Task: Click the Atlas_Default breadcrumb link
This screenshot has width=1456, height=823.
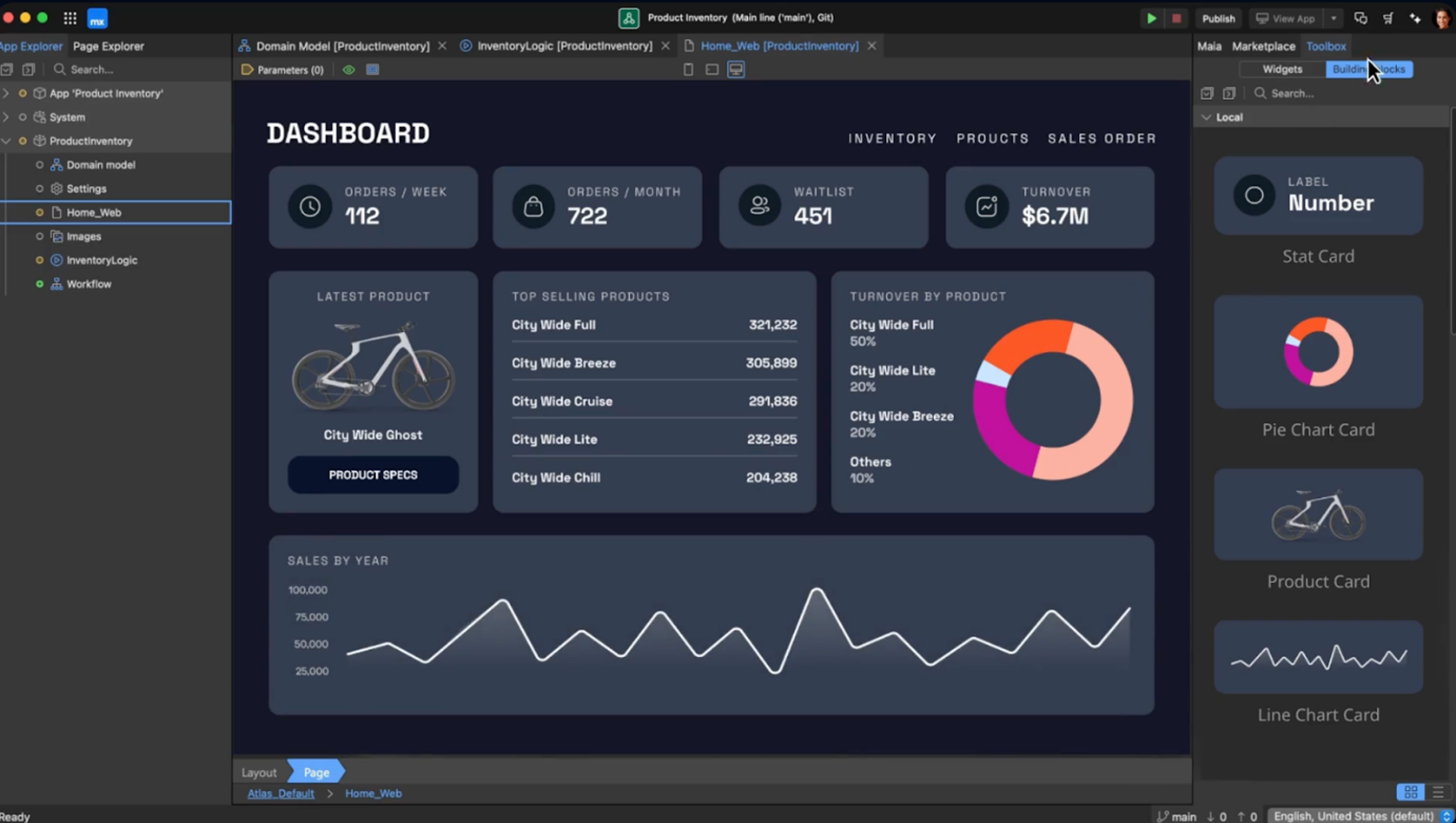Action: 281,793
